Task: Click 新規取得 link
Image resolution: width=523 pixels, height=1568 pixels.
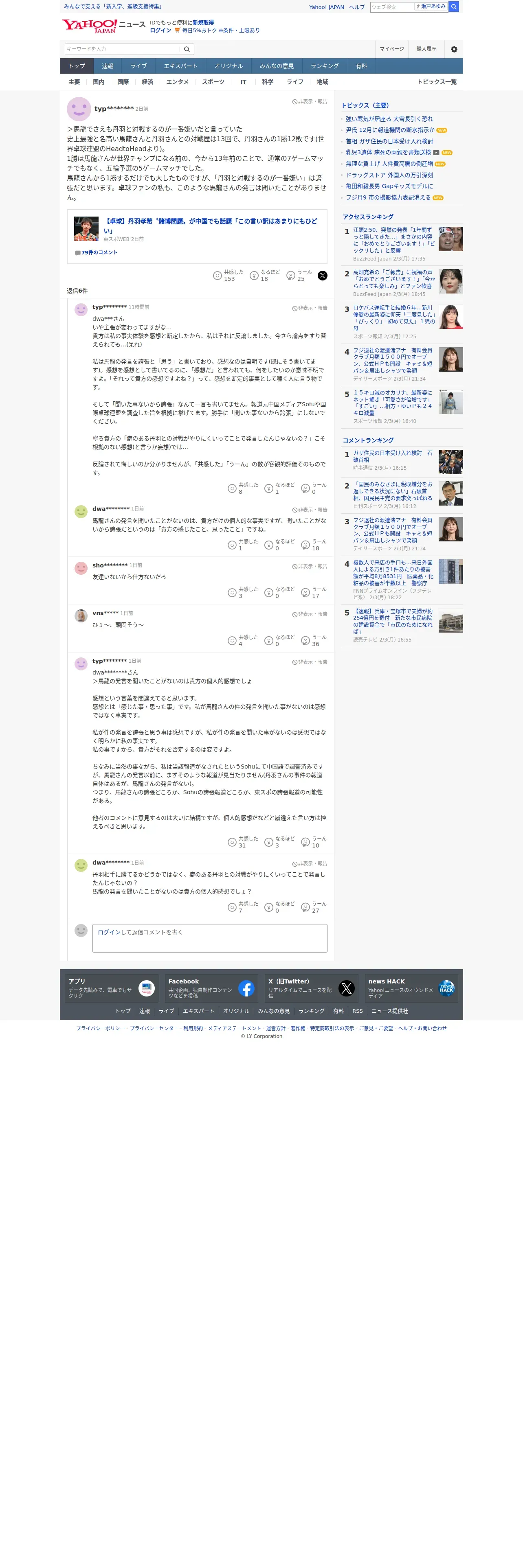Action: point(203,22)
